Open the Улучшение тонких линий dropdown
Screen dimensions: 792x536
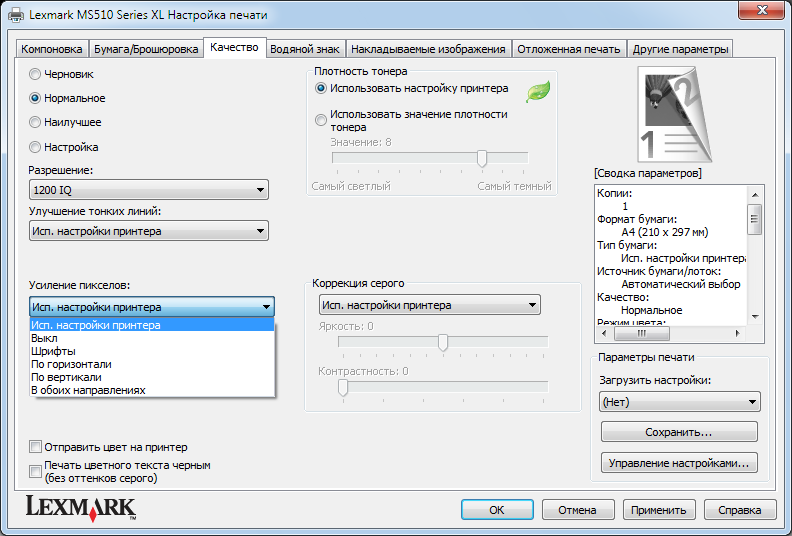pos(148,231)
